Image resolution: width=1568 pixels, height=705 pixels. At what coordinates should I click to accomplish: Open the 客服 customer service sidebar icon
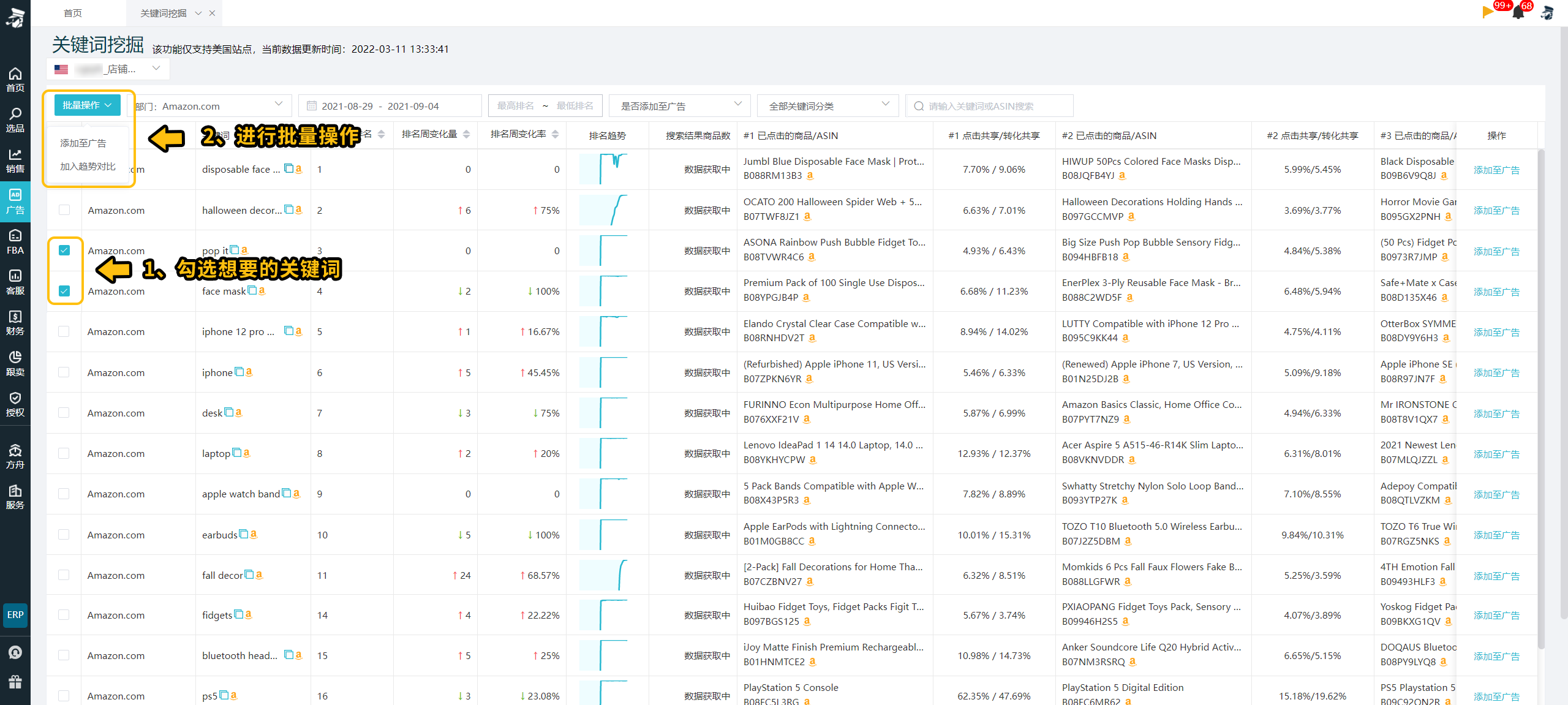click(x=15, y=282)
